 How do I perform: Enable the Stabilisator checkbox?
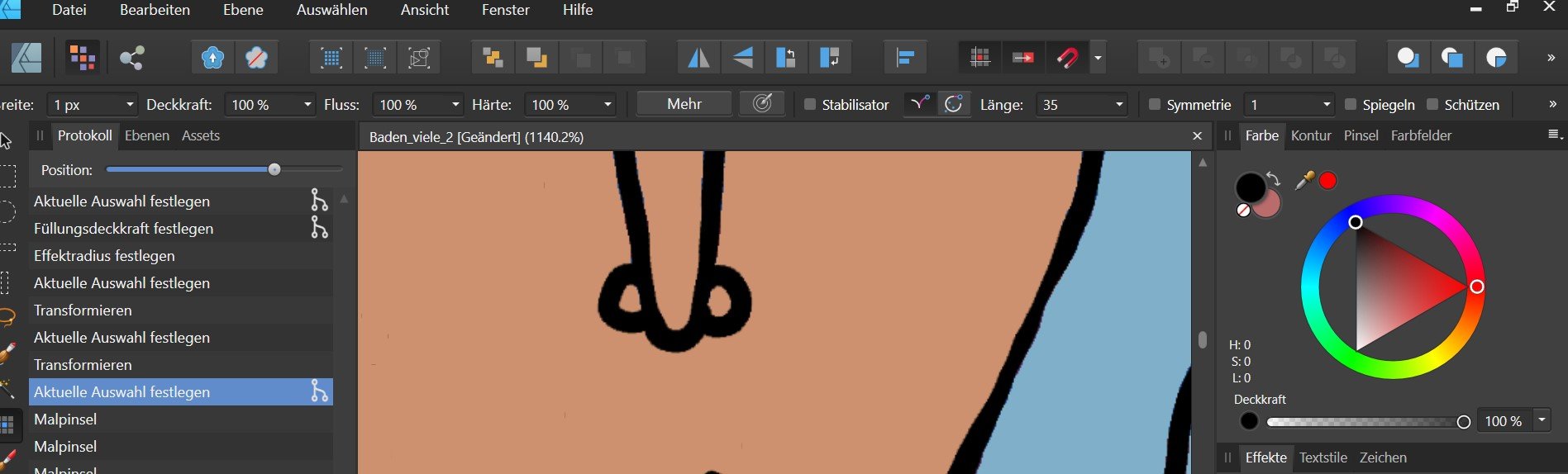810,105
